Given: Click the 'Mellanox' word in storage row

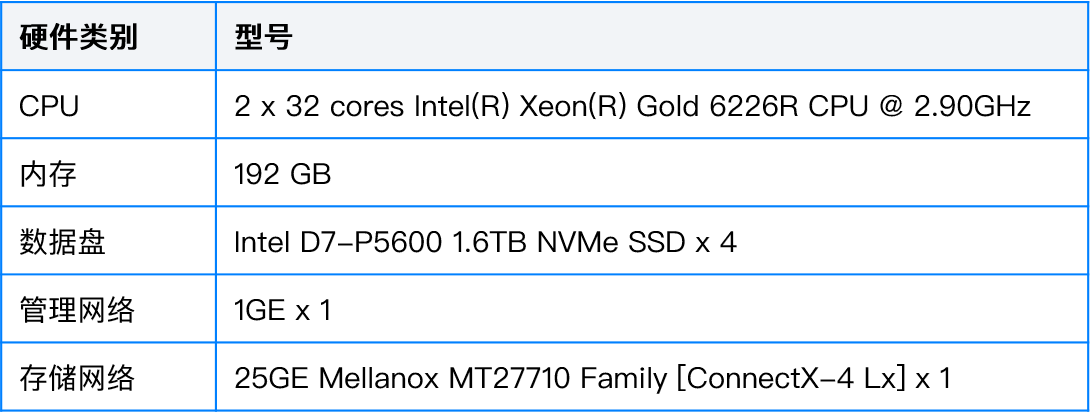Looking at the screenshot, I should tap(379, 379).
